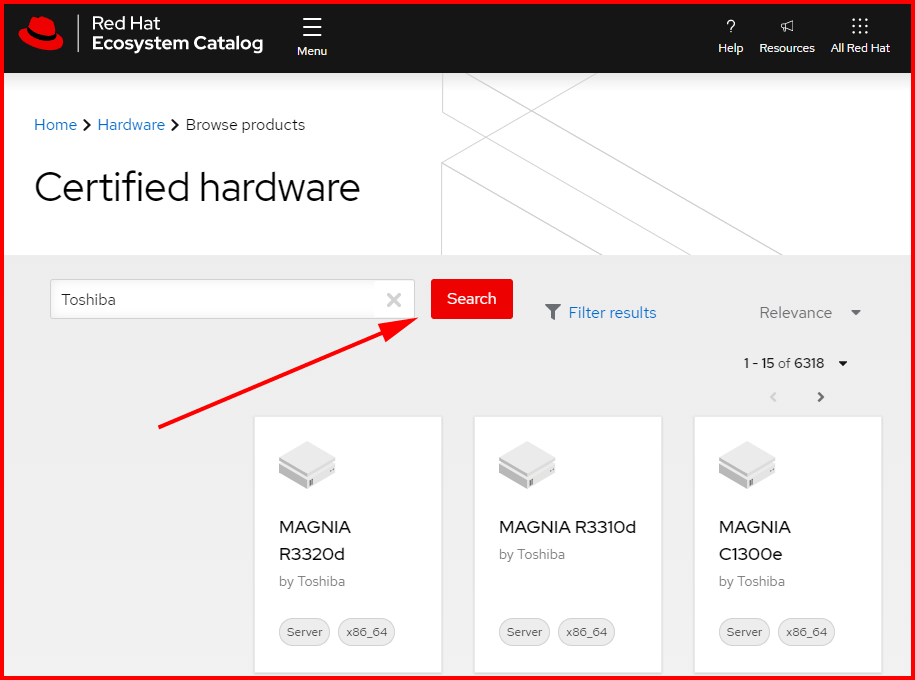The width and height of the screenshot is (915, 680).
Task: Click by Toshiba text under MAGNIA R3310d
Action: click(x=532, y=555)
